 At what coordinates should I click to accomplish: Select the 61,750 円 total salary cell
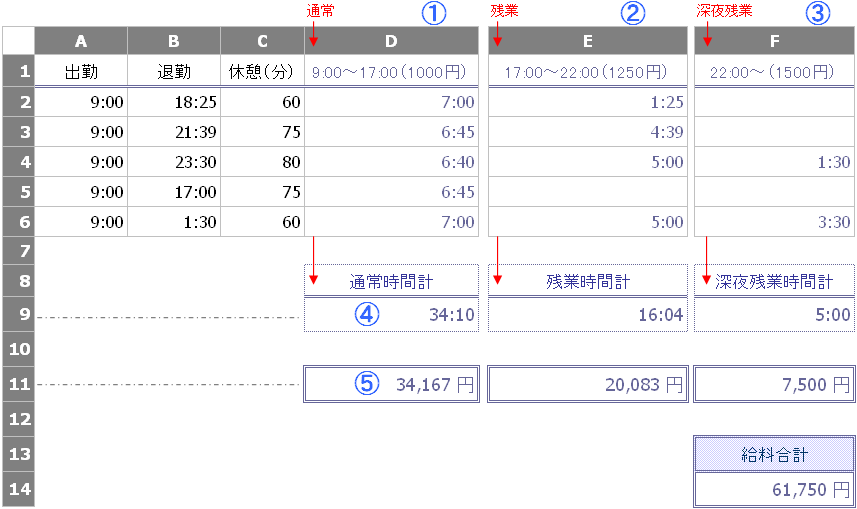774,489
